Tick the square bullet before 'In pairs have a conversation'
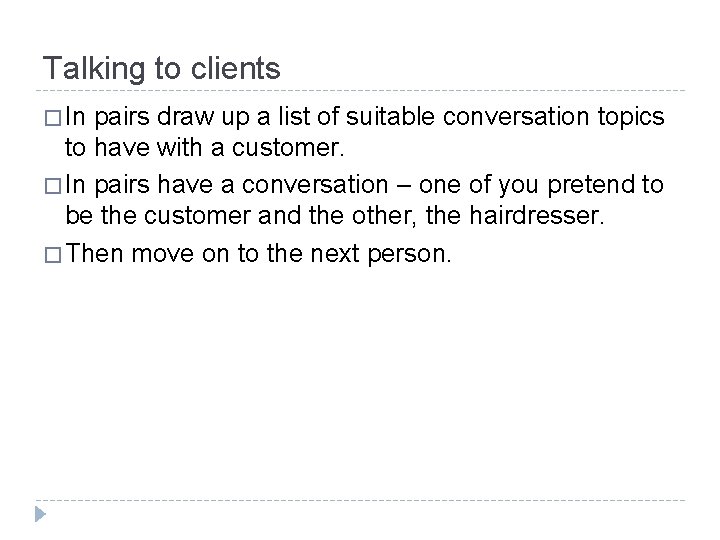The image size is (720, 540). pyautogui.click(x=53, y=186)
